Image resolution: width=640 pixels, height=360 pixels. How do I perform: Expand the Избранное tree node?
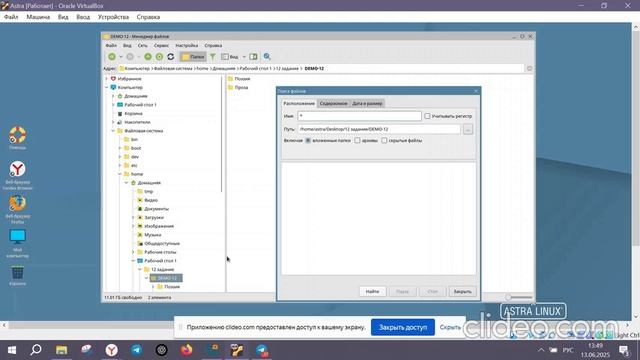(107, 79)
